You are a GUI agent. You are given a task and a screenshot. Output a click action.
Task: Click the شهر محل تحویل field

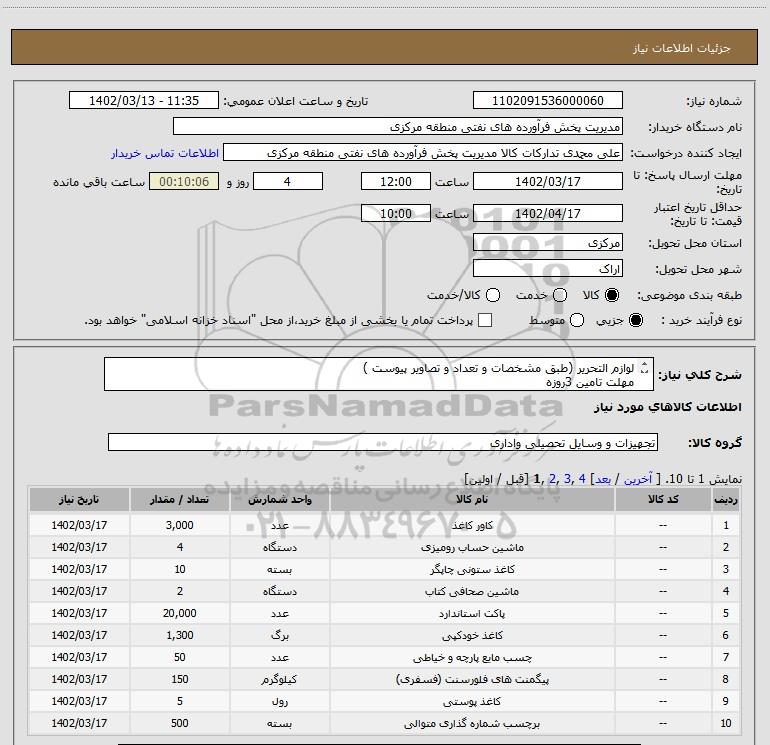click(x=548, y=269)
